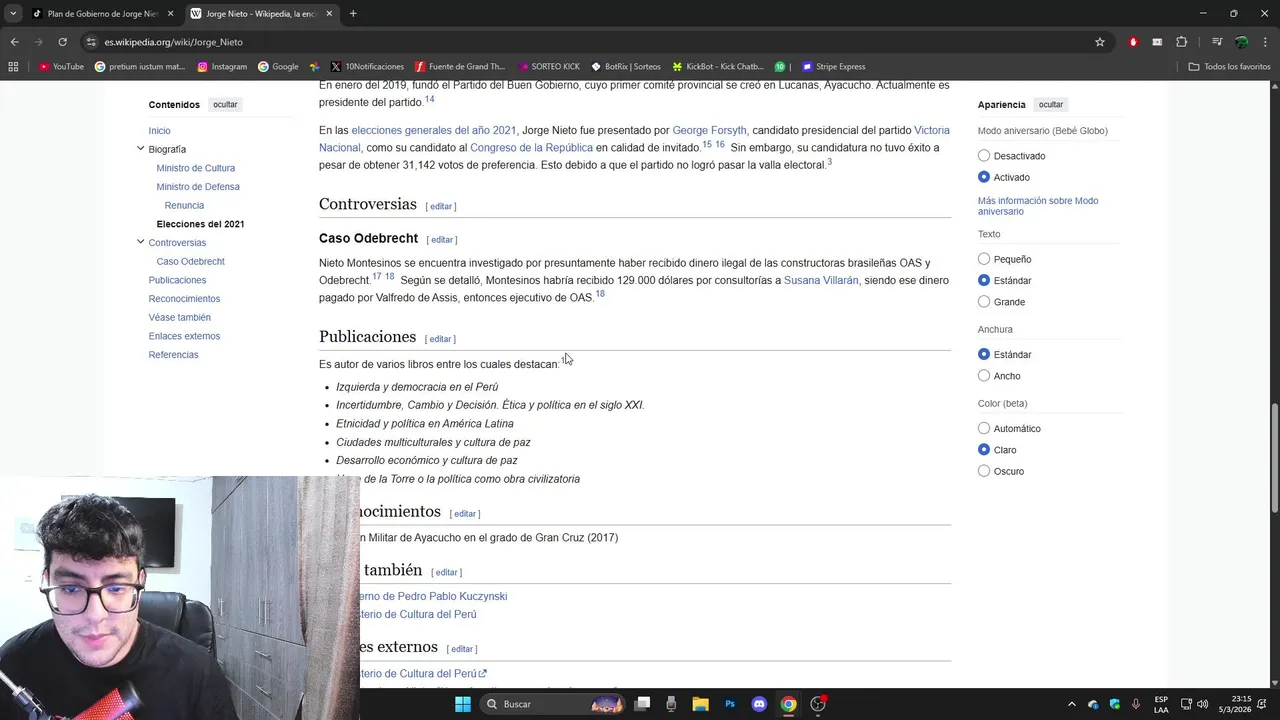Viewport: 1280px width, 720px height.
Task: Open the Susana Villarán link
Action: tap(821, 281)
